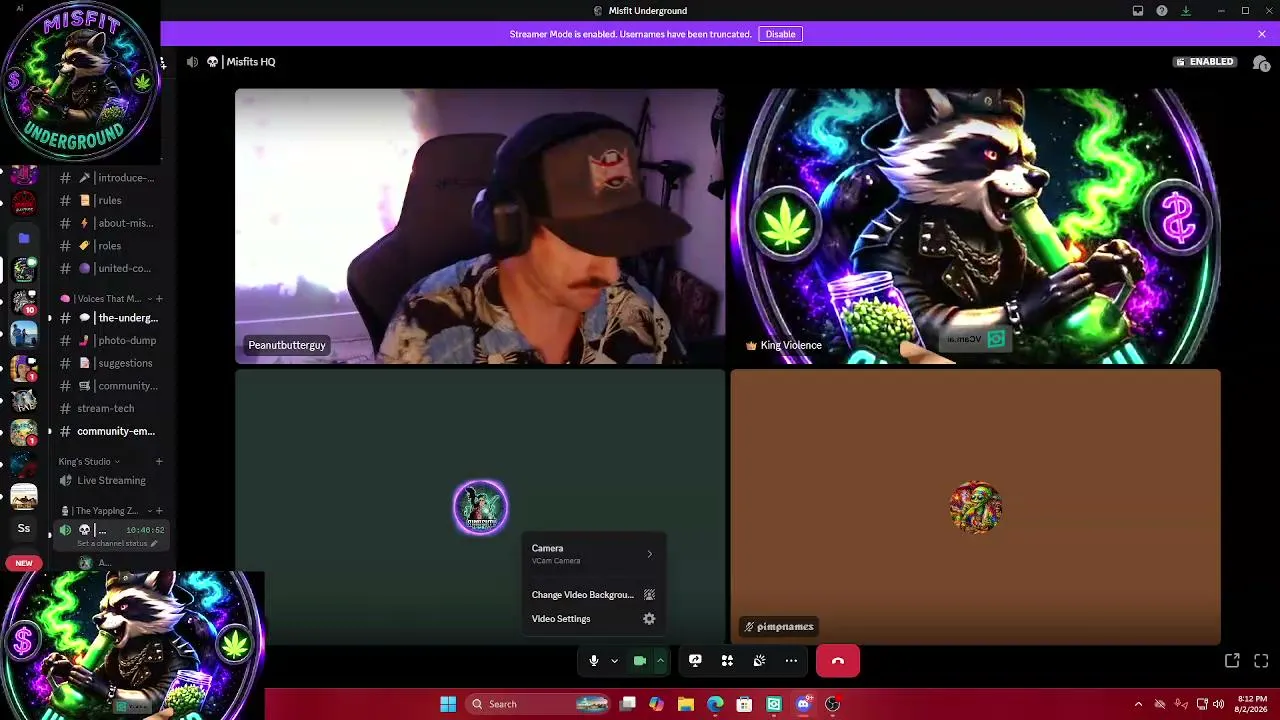Open the taskbar volume control
Image resolution: width=1280 pixels, height=720 pixels.
pyautogui.click(x=1218, y=704)
